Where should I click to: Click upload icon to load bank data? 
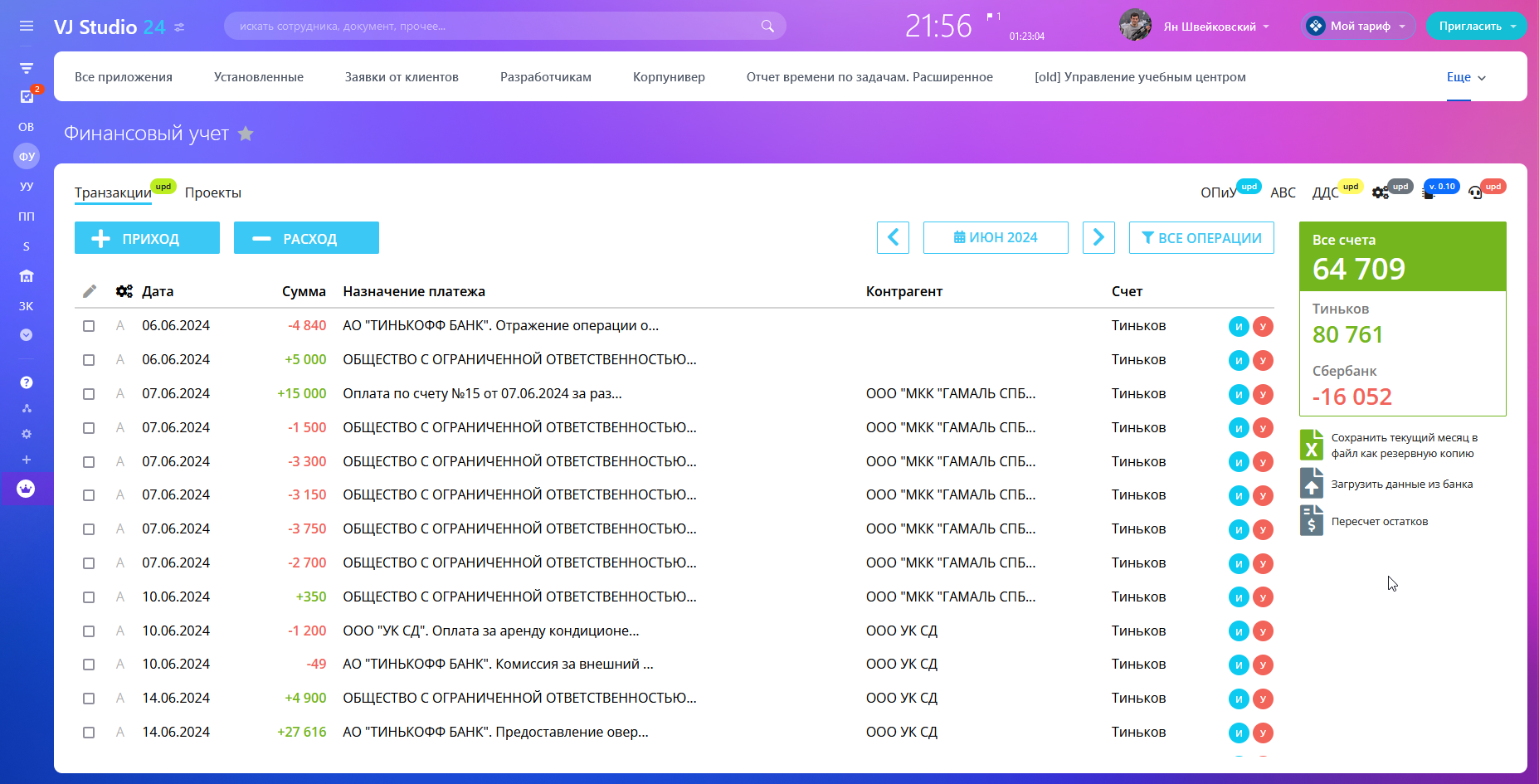tap(1311, 484)
